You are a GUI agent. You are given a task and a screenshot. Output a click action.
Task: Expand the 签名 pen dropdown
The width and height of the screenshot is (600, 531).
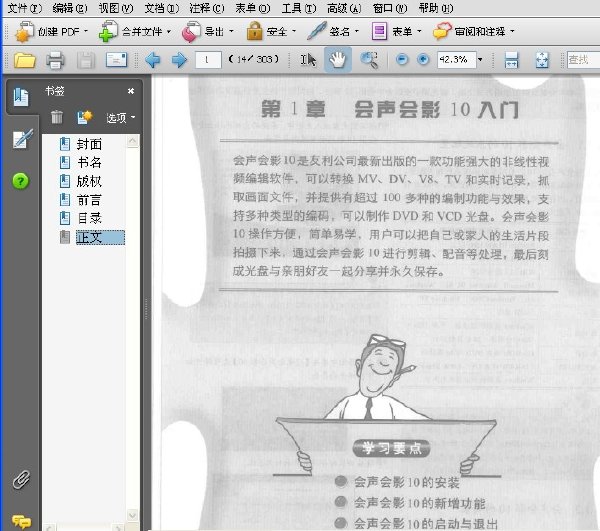(x=357, y=31)
